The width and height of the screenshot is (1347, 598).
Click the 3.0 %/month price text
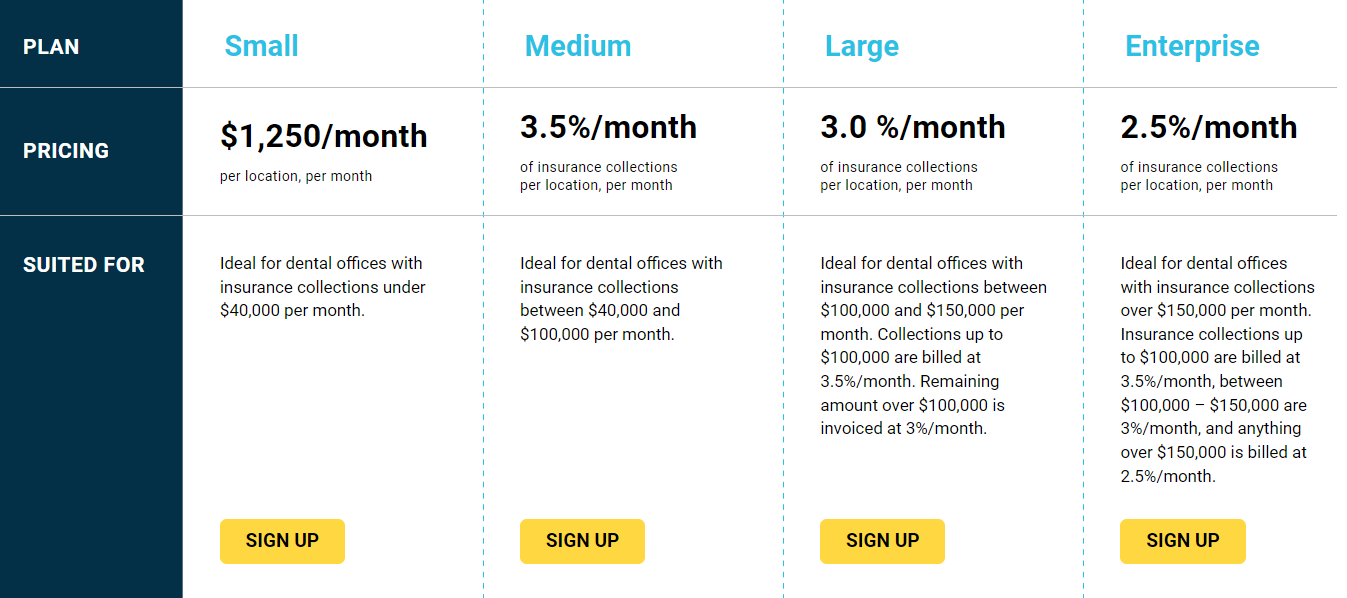[x=913, y=127]
